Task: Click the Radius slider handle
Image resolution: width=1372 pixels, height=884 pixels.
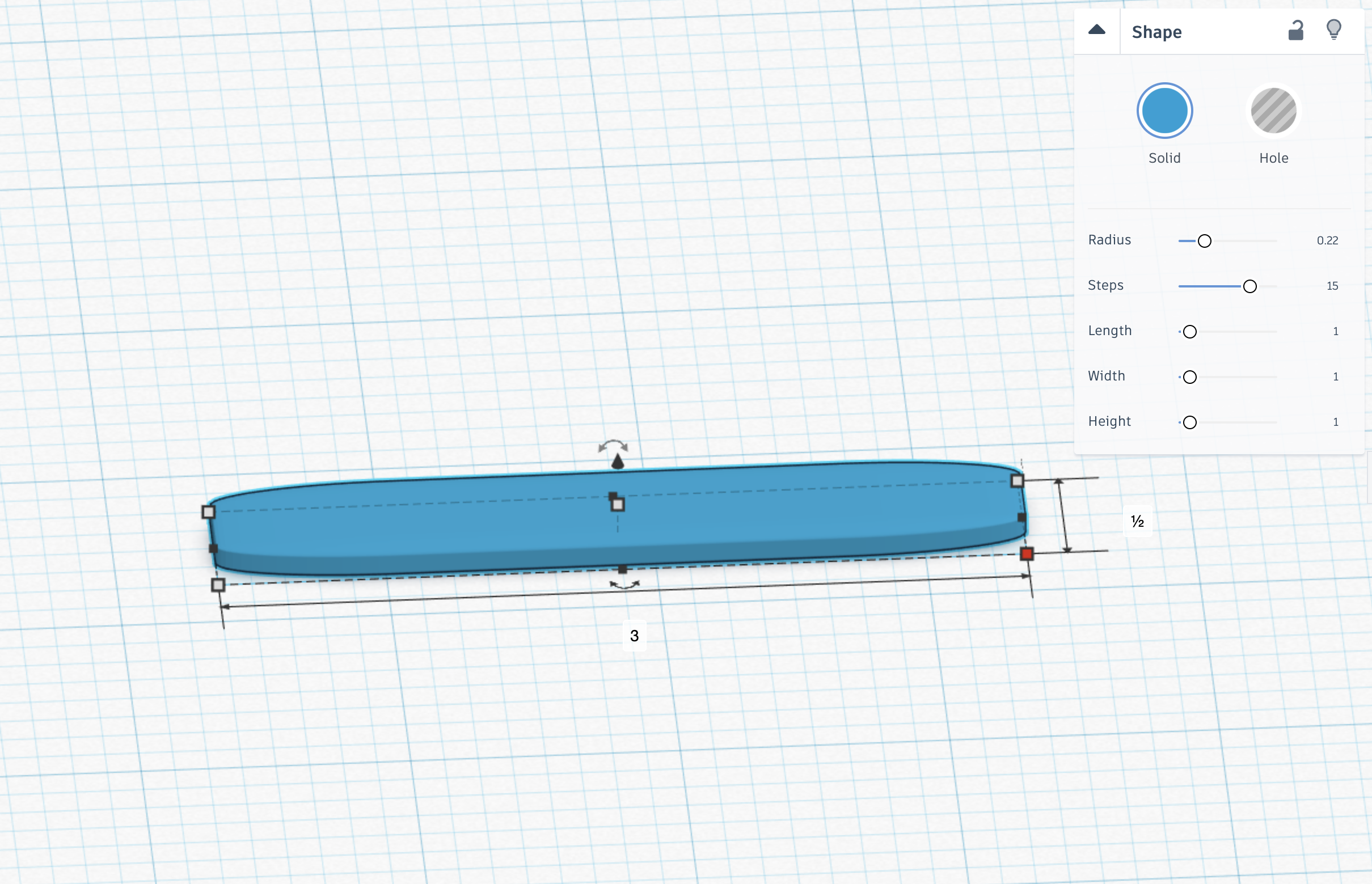Action: pyautogui.click(x=1204, y=241)
